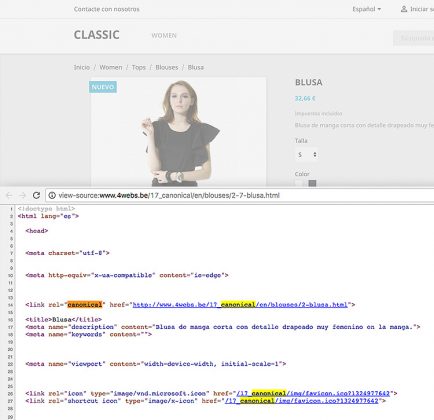
Task: Click the CLASSIC store logo
Action: click(x=97, y=35)
